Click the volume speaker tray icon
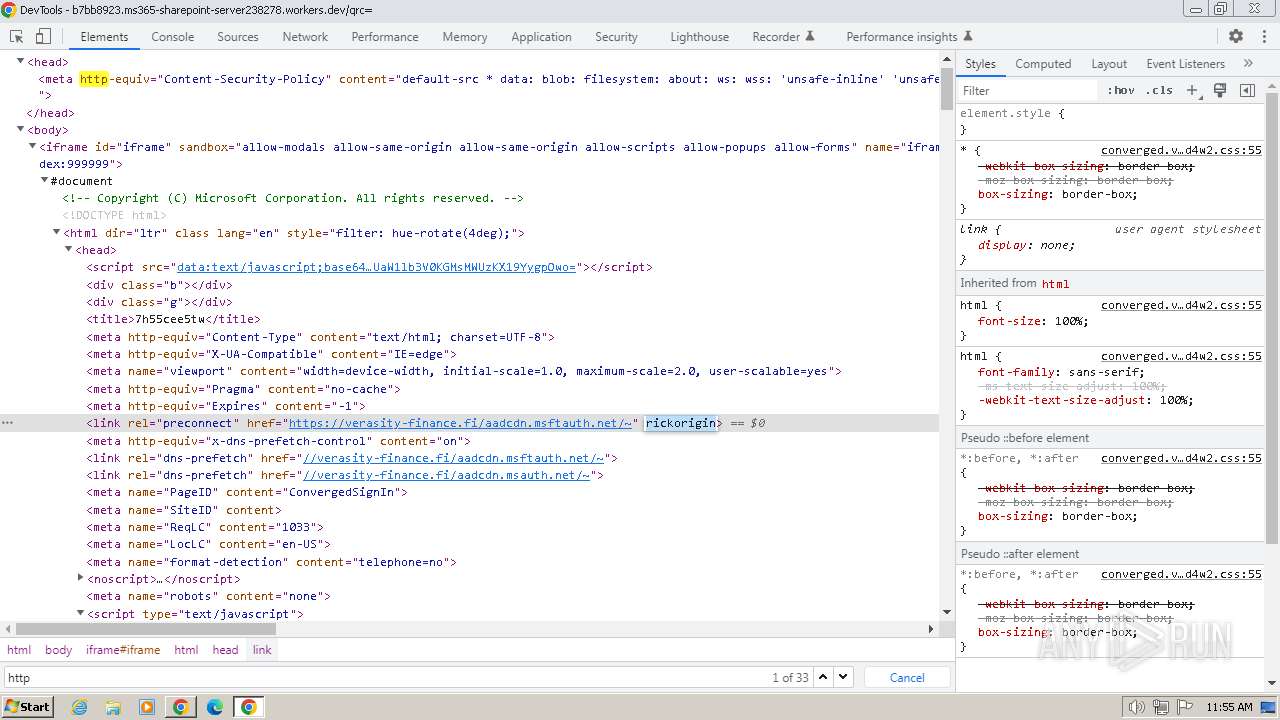The width and height of the screenshot is (1280, 720). point(1137,707)
